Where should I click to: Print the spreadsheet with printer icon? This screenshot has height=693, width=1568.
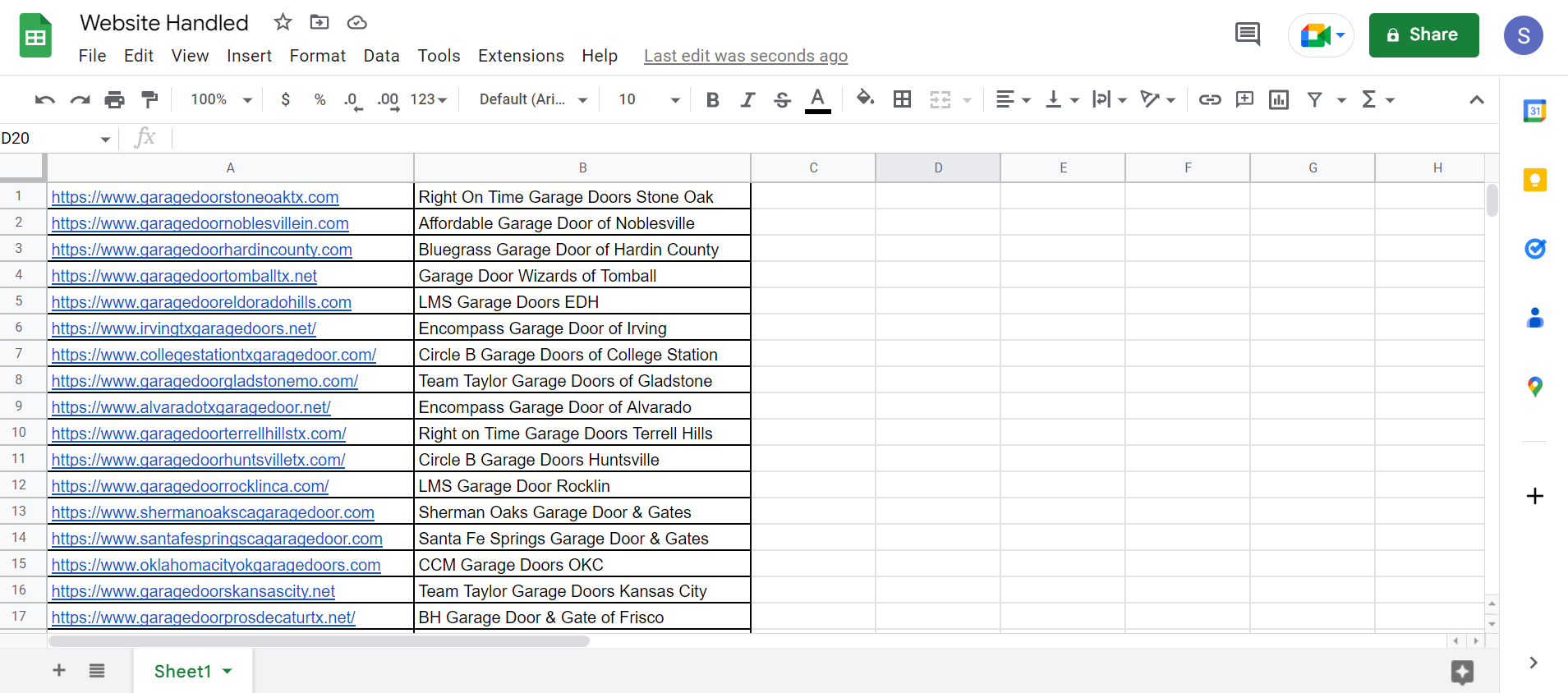115,99
